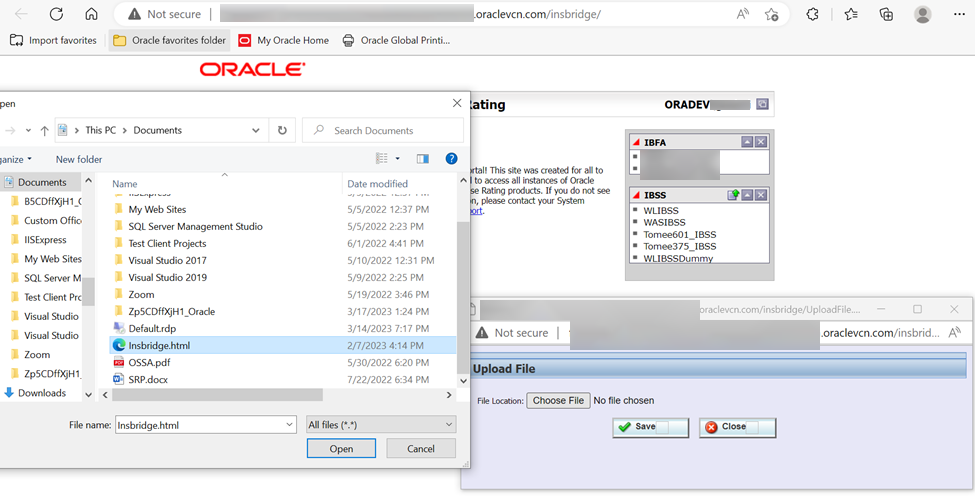Click Save in Upload File window
Viewport: 975px width, 499px height.
(651, 427)
